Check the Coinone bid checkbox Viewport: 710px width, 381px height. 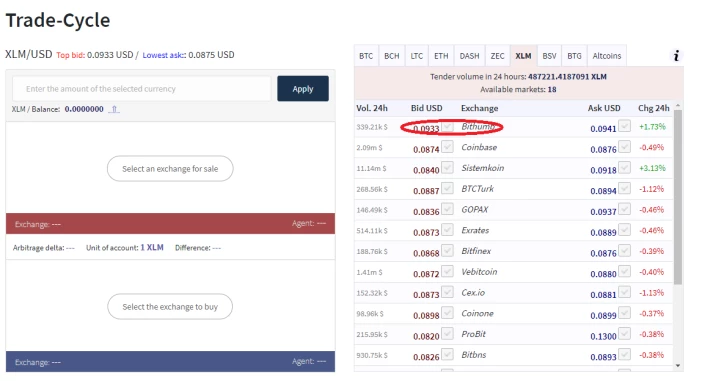coord(447,313)
